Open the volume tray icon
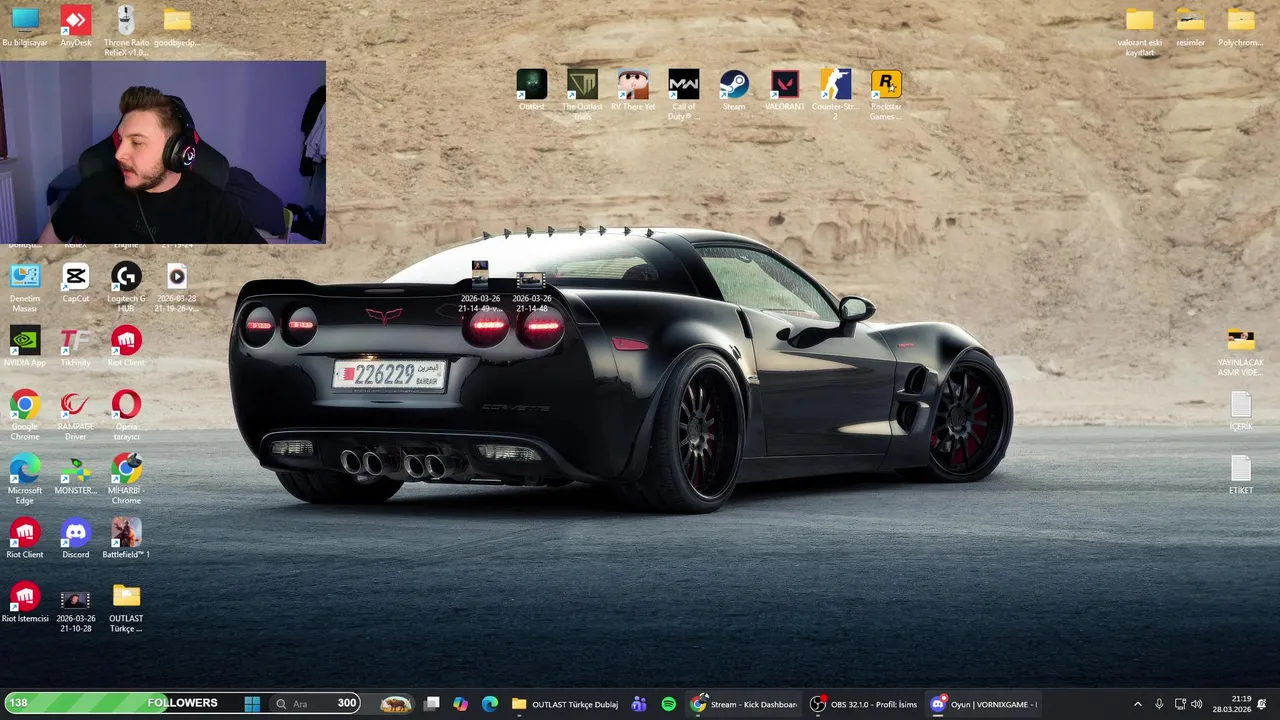 1197,704
